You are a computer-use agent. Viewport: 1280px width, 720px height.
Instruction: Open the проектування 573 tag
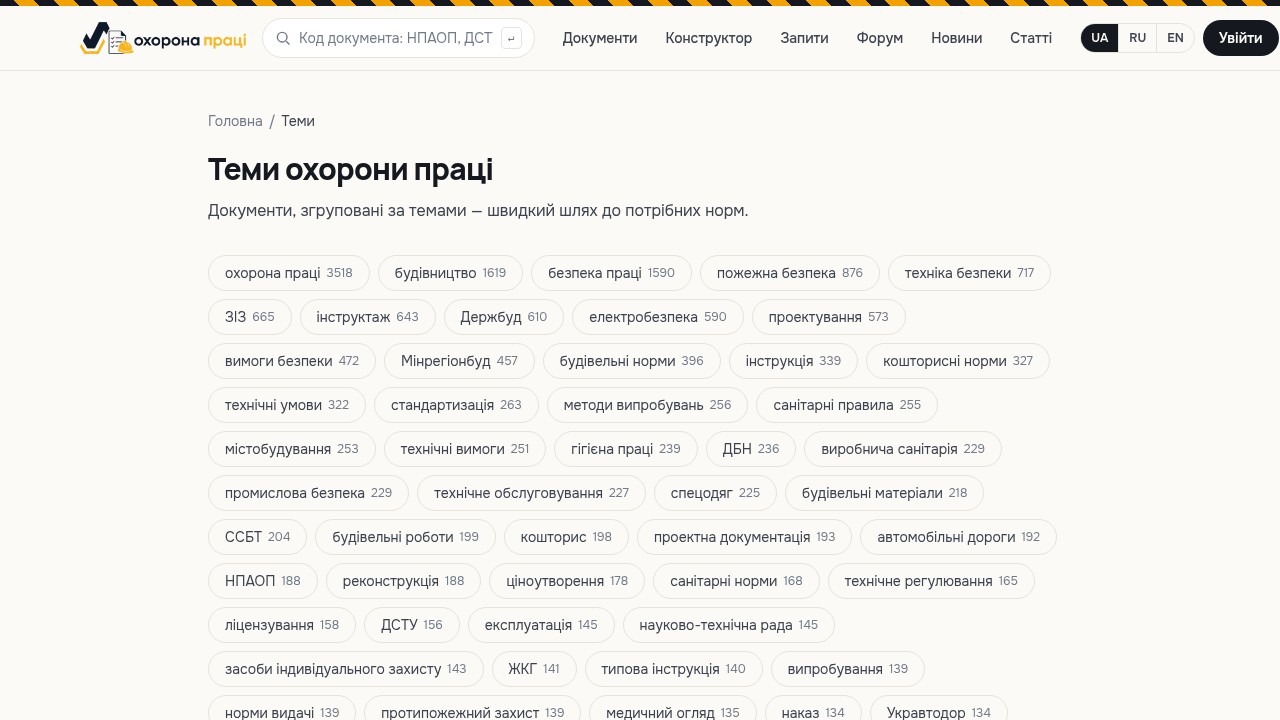coord(829,317)
